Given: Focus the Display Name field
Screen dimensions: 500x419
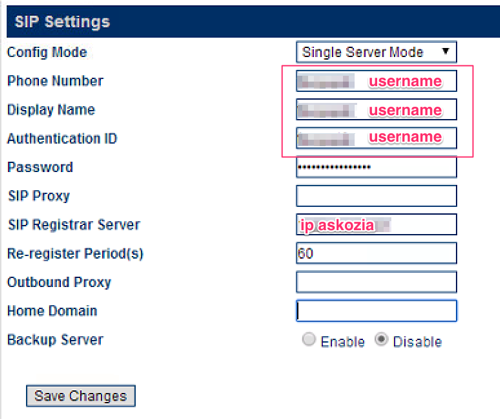Looking at the screenshot, I should click(376, 109).
